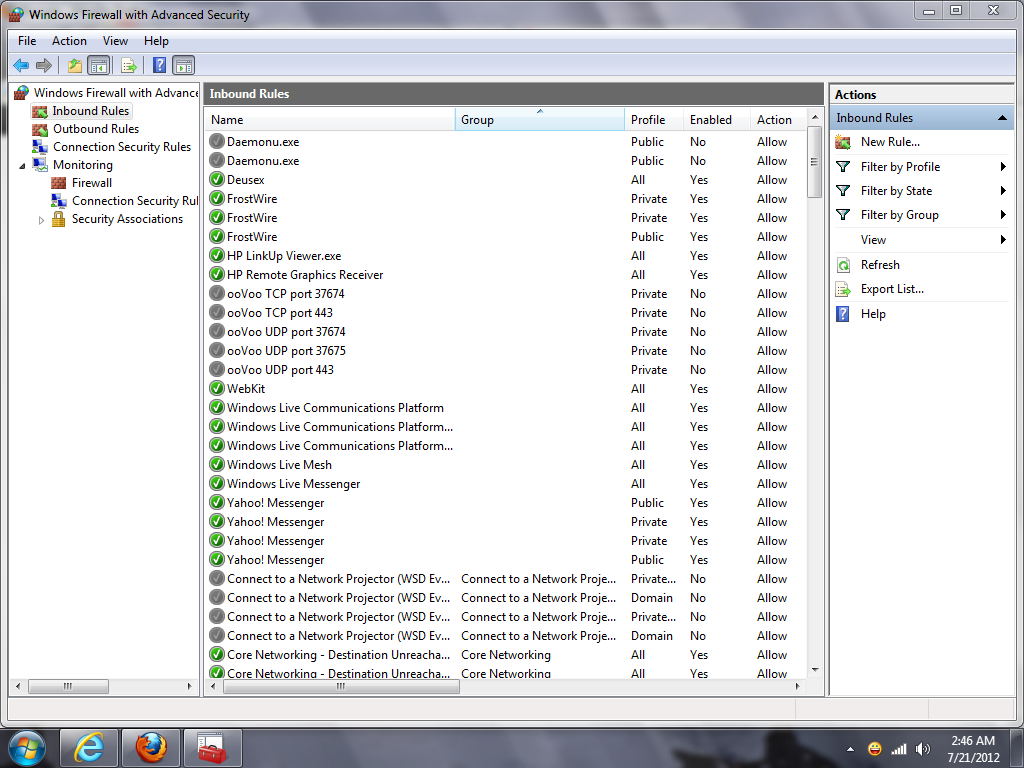Viewport: 1024px width, 768px height.
Task: Click the Up One Level folder toolbar icon
Action: click(x=74, y=66)
